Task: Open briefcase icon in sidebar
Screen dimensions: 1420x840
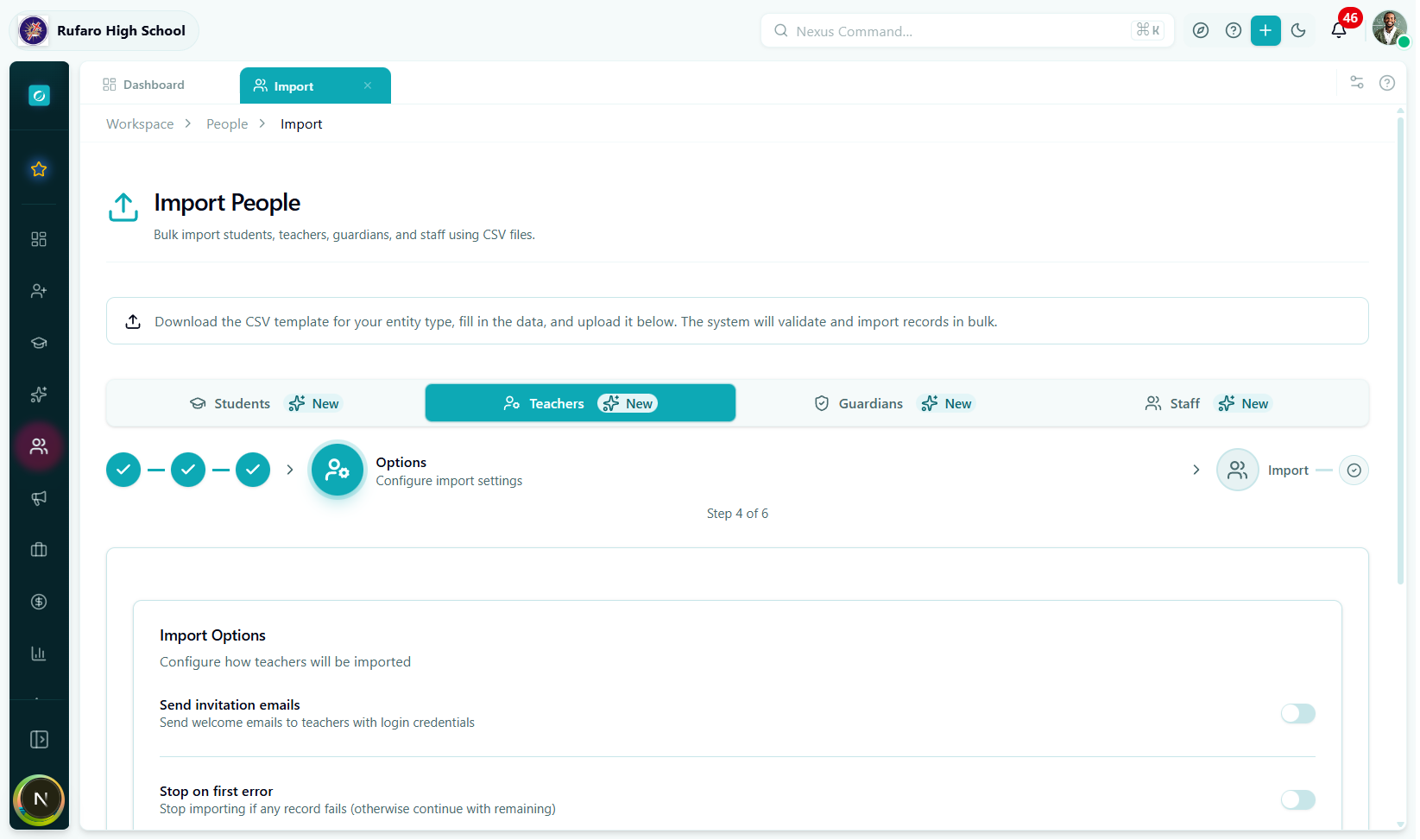Action: tap(39, 550)
